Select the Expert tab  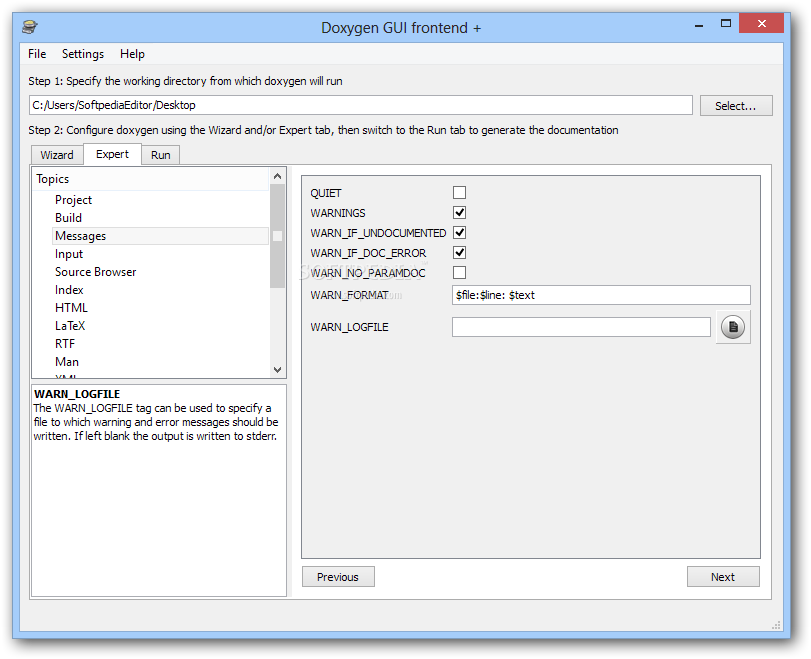pos(112,154)
